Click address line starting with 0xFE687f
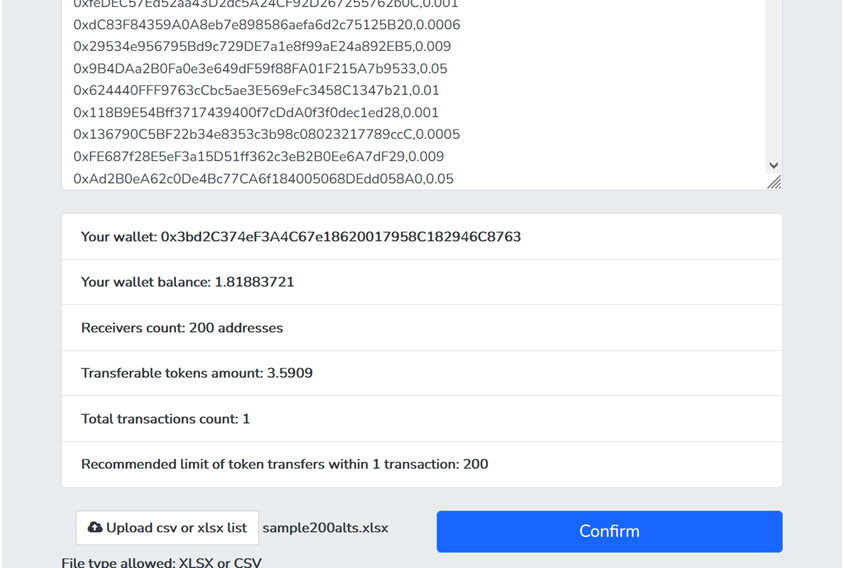Viewport: 844px width, 568px height. coord(258,156)
